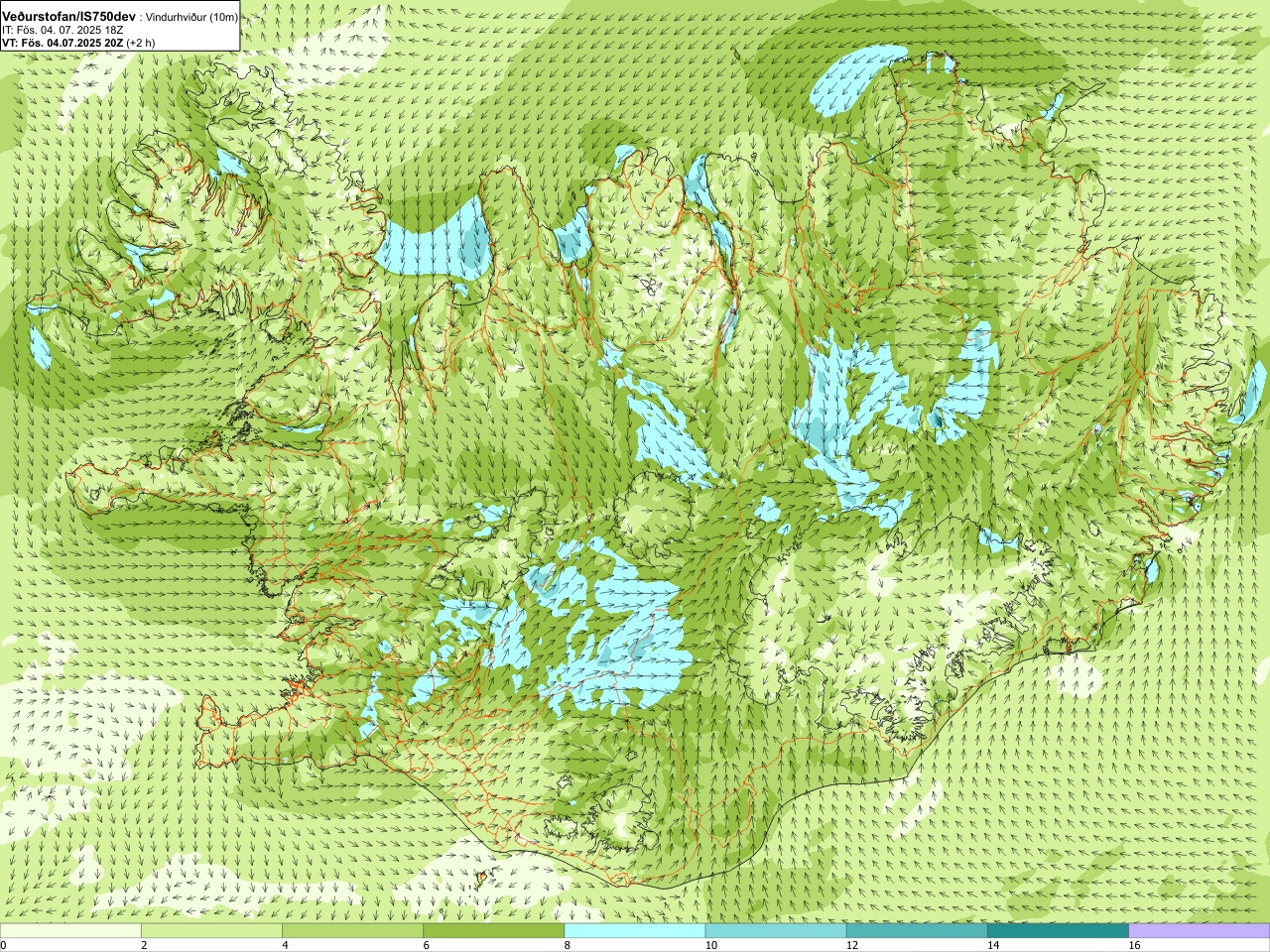Select the light cyan 8–10 legend color

click(635, 931)
